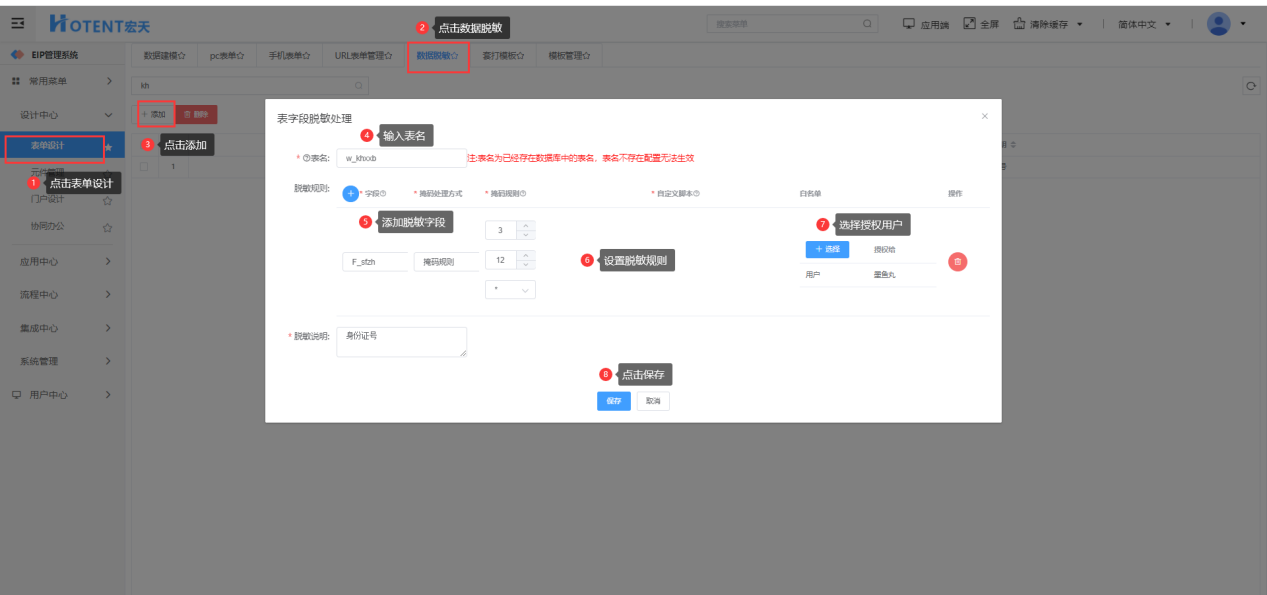Viewport: 1267px width, 595px height.
Task: Switch to the 模板管理 tab
Action: point(568,56)
